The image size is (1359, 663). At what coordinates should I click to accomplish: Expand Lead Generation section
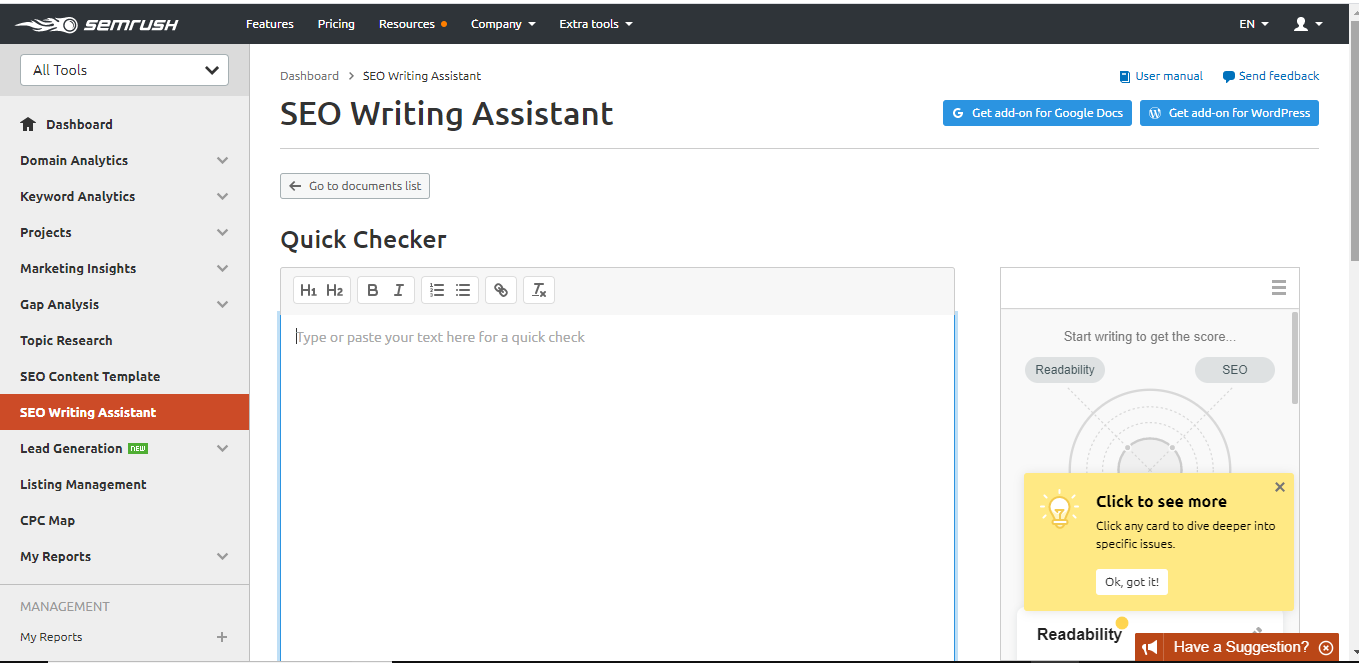222,449
